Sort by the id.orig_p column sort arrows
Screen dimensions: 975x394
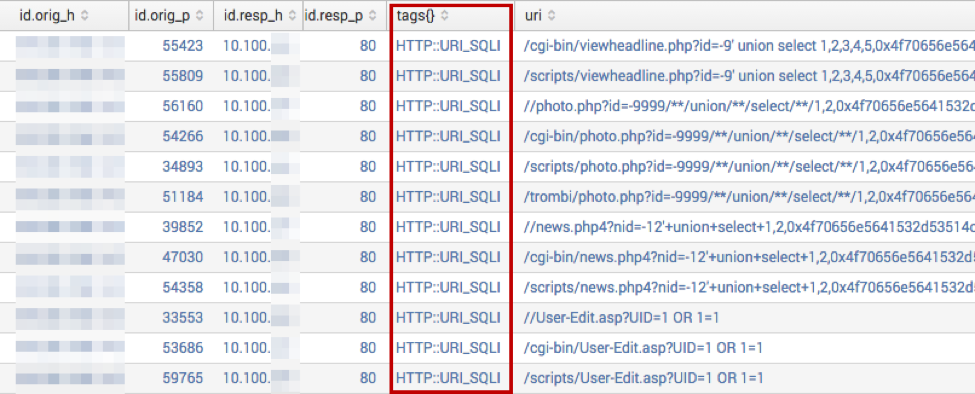pyautogui.click(x=199, y=16)
